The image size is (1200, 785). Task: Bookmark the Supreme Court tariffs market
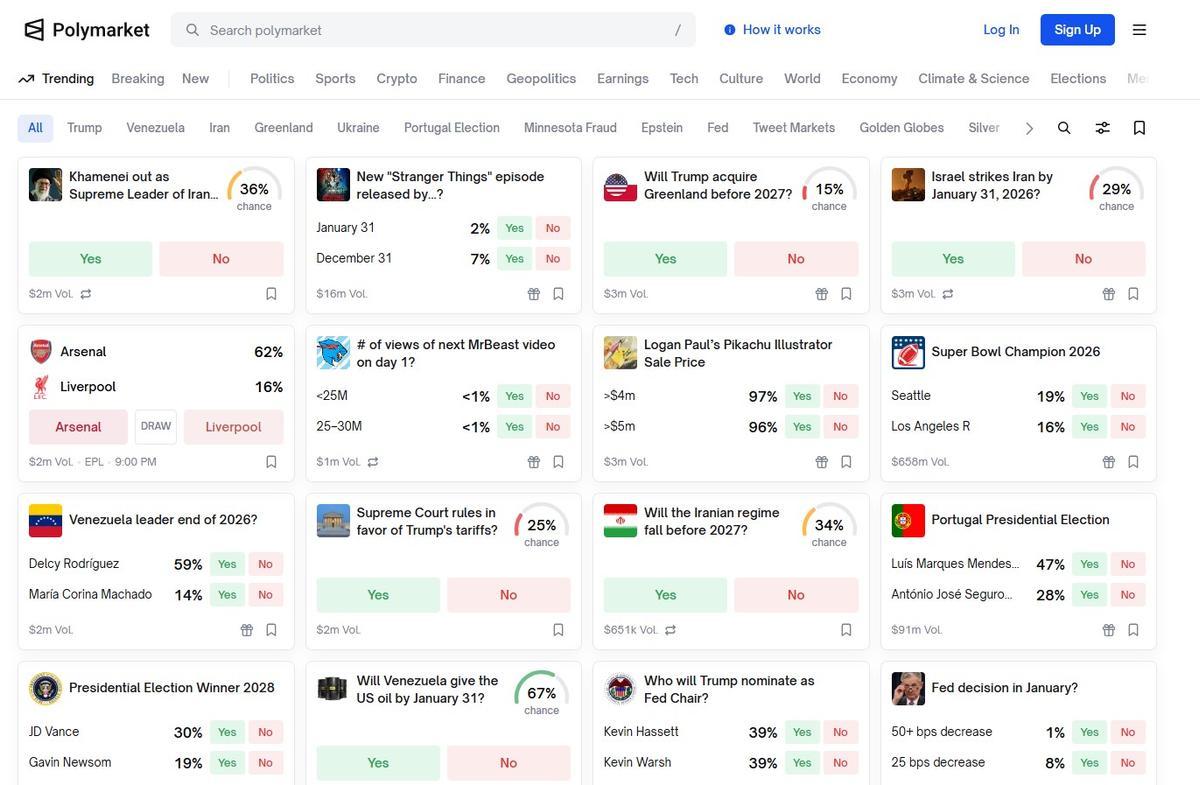pyautogui.click(x=558, y=630)
